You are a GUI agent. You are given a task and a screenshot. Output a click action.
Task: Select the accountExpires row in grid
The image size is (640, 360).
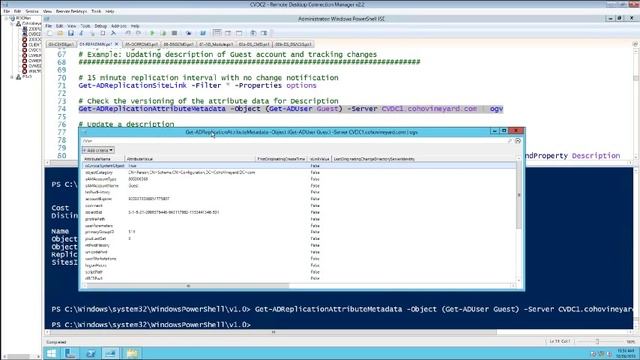pyautogui.click(x=299, y=199)
